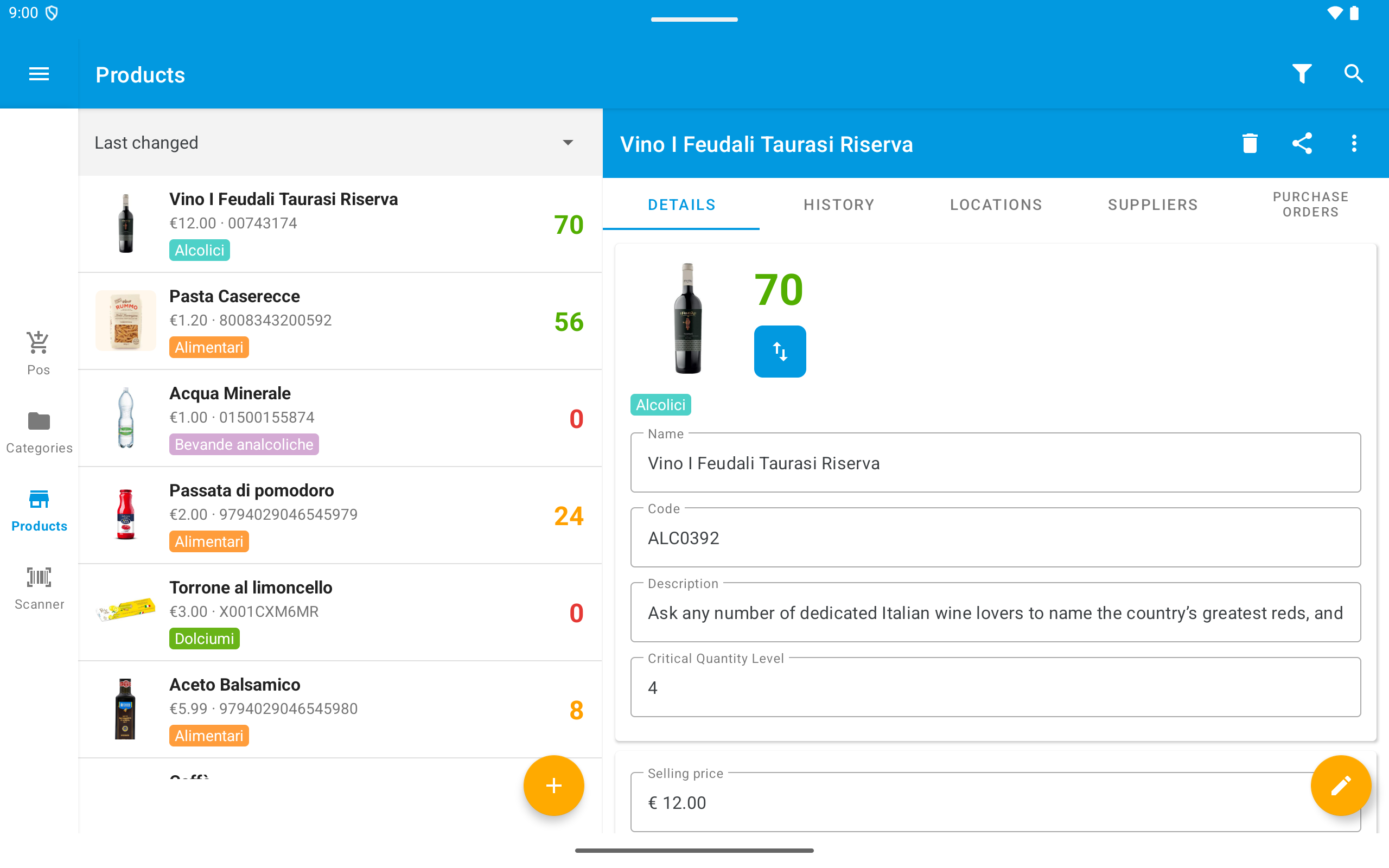
Task: Tap the Vino I Feudali Taurasi Riserva header title
Action: tap(766, 144)
